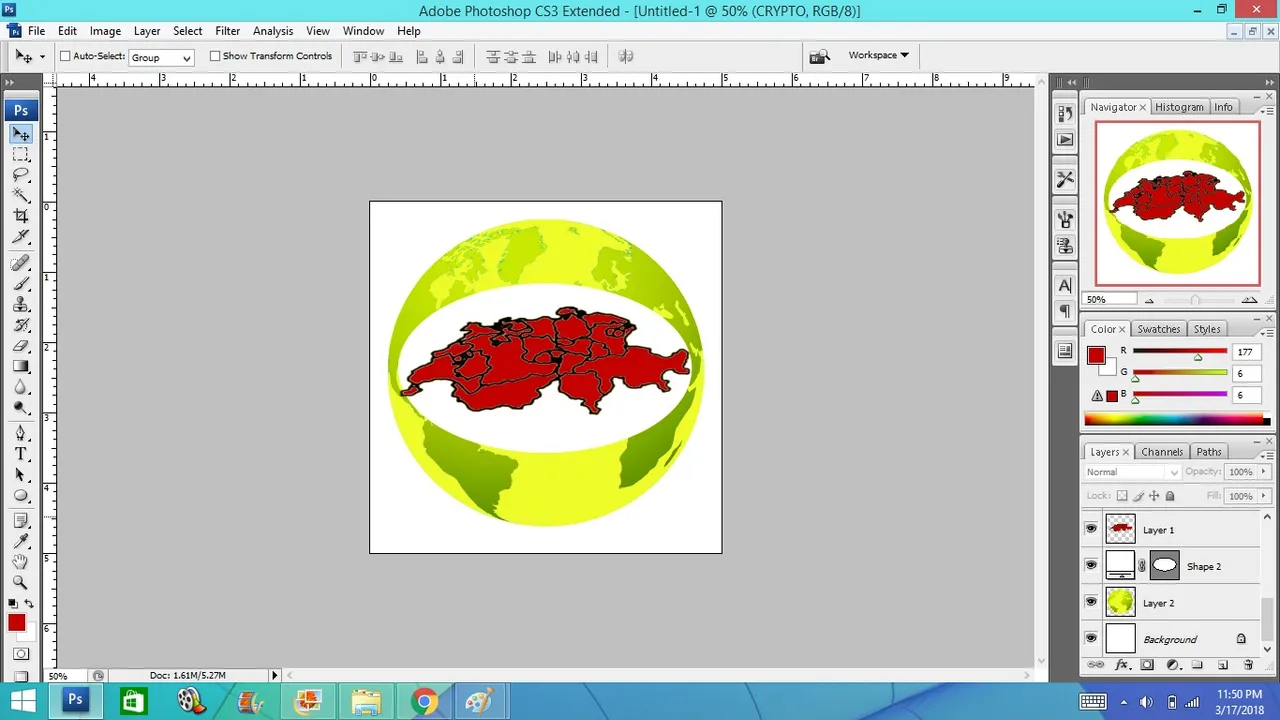Click the Navigator zoom slider
Image resolution: width=1280 pixels, height=720 pixels.
tap(1195, 300)
